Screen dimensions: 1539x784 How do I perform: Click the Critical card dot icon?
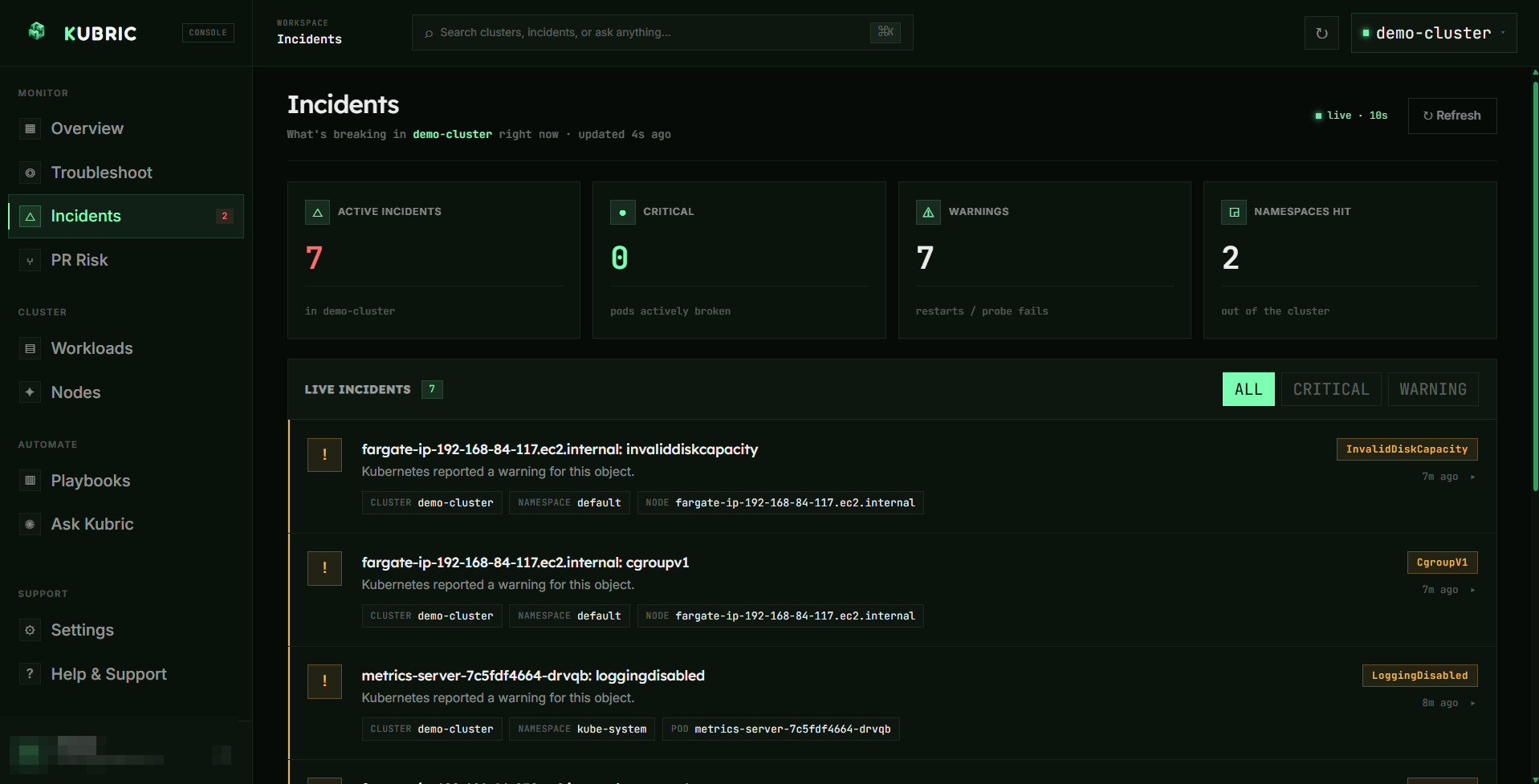[623, 212]
